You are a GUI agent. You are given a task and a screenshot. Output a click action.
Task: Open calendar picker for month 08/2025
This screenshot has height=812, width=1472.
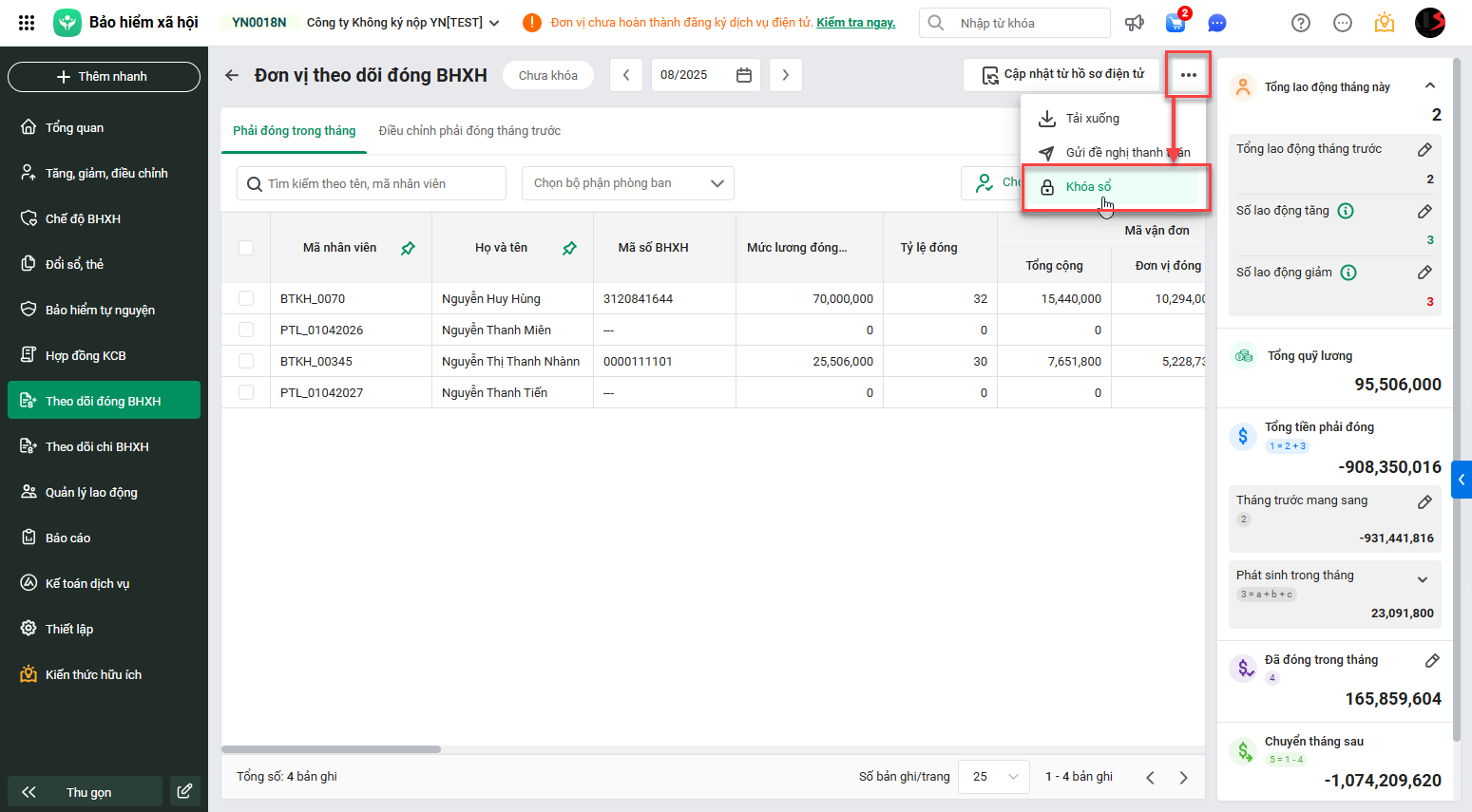(x=744, y=75)
